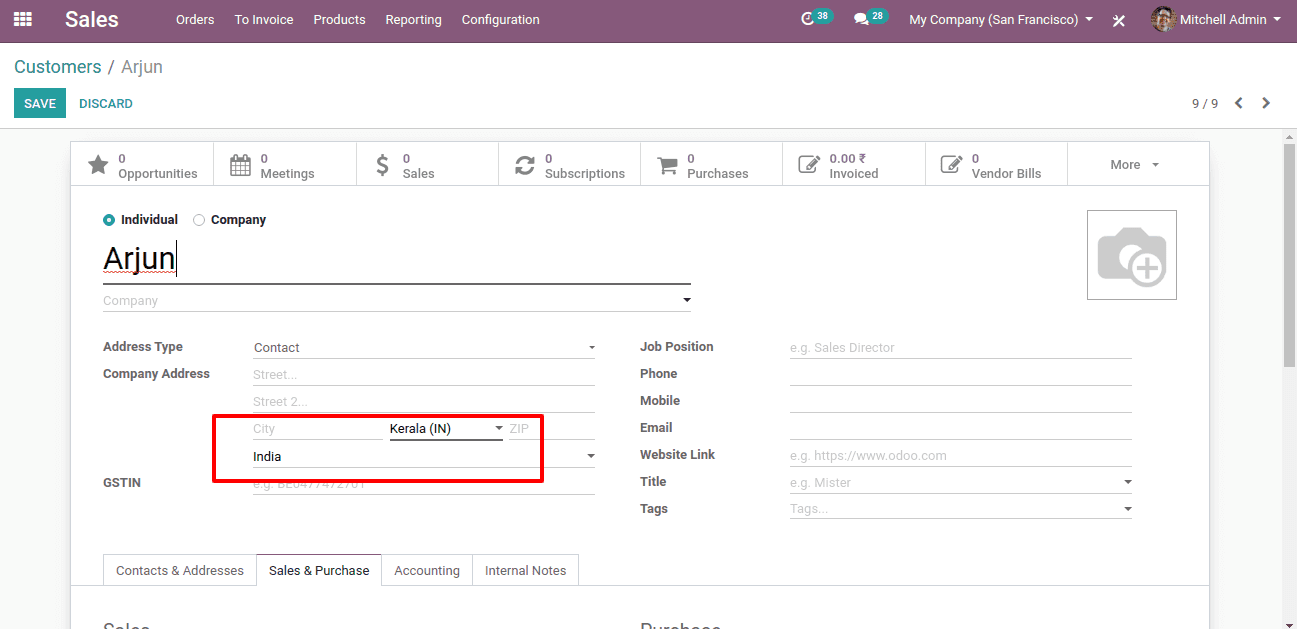Image resolution: width=1297 pixels, height=629 pixels.
Task: Open Opportunities star stat button
Action: pos(142,165)
